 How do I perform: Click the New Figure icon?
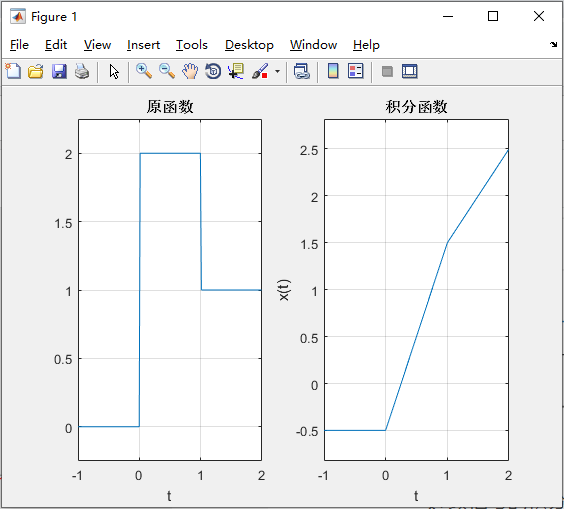pyautogui.click(x=13, y=71)
